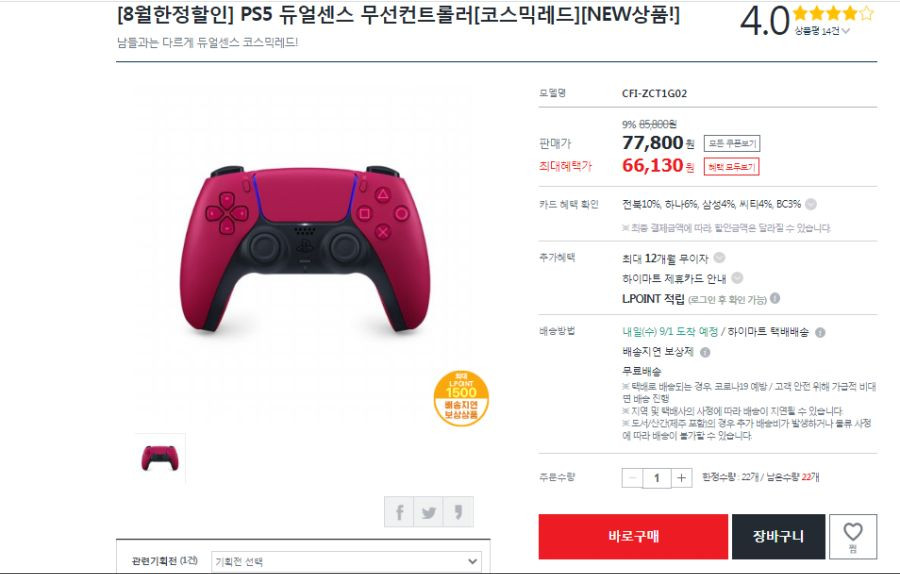This screenshot has width=900, height=574.
Task: Add item via 장바구니 cart button
Action: click(x=778, y=537)
